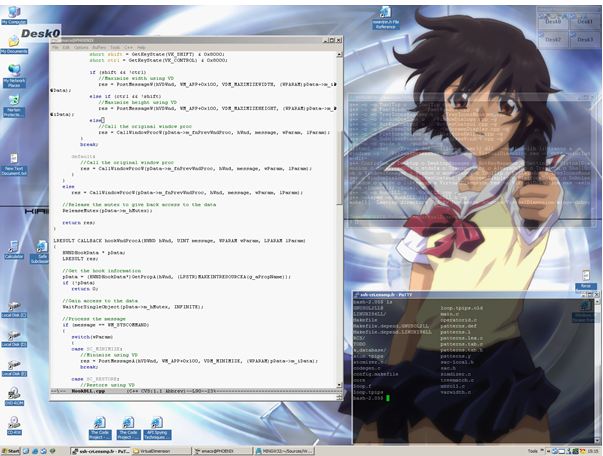This screenshot has height=456, width=603.
Task: Click the Start button on taskbar
Action: (10, 451)
